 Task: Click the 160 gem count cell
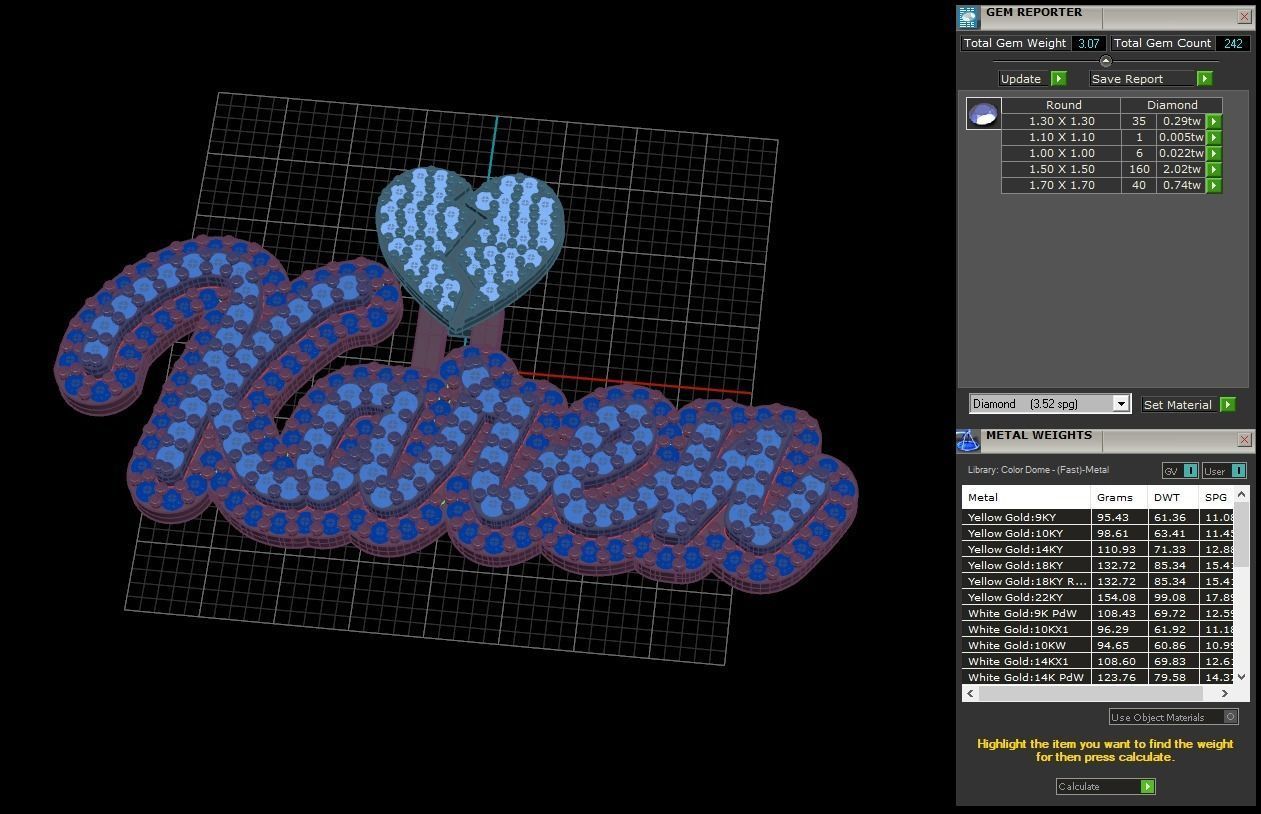[x=1139, y=169]
